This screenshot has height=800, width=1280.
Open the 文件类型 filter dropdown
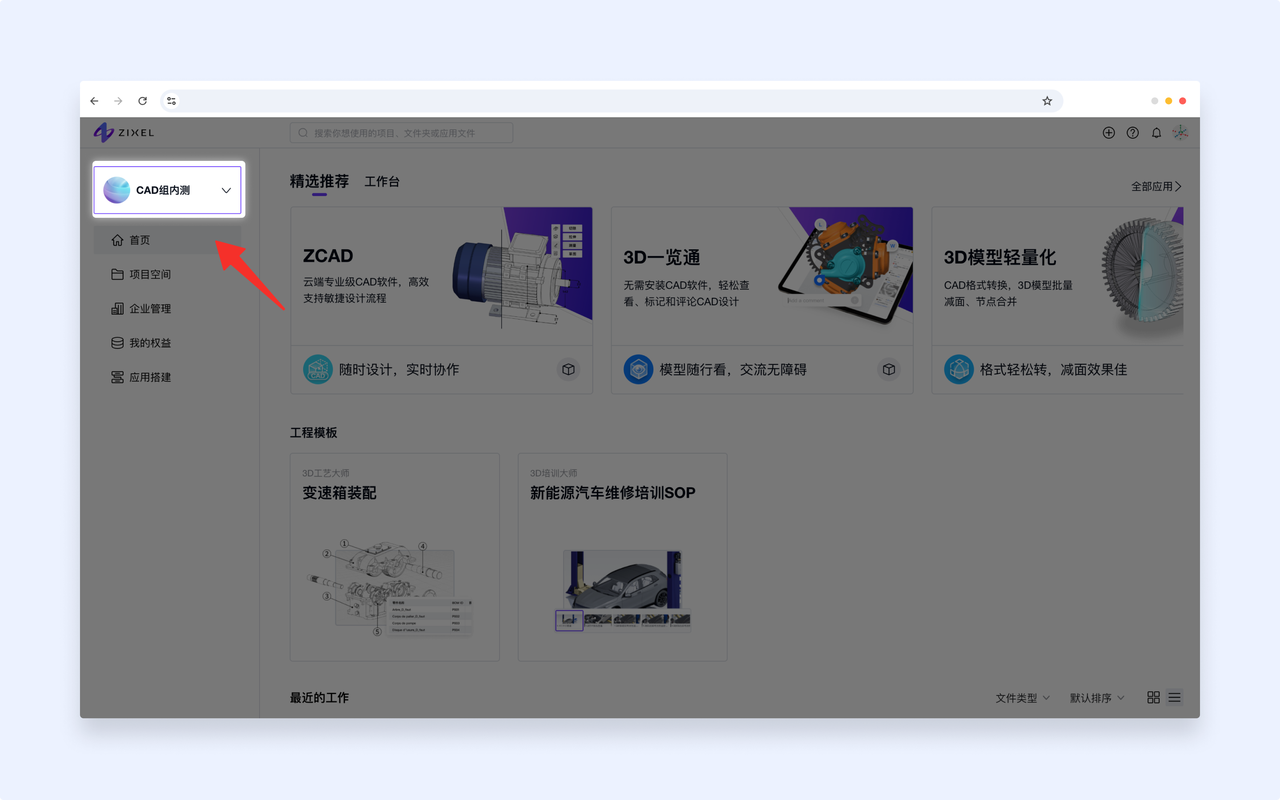click(1023, 698)
